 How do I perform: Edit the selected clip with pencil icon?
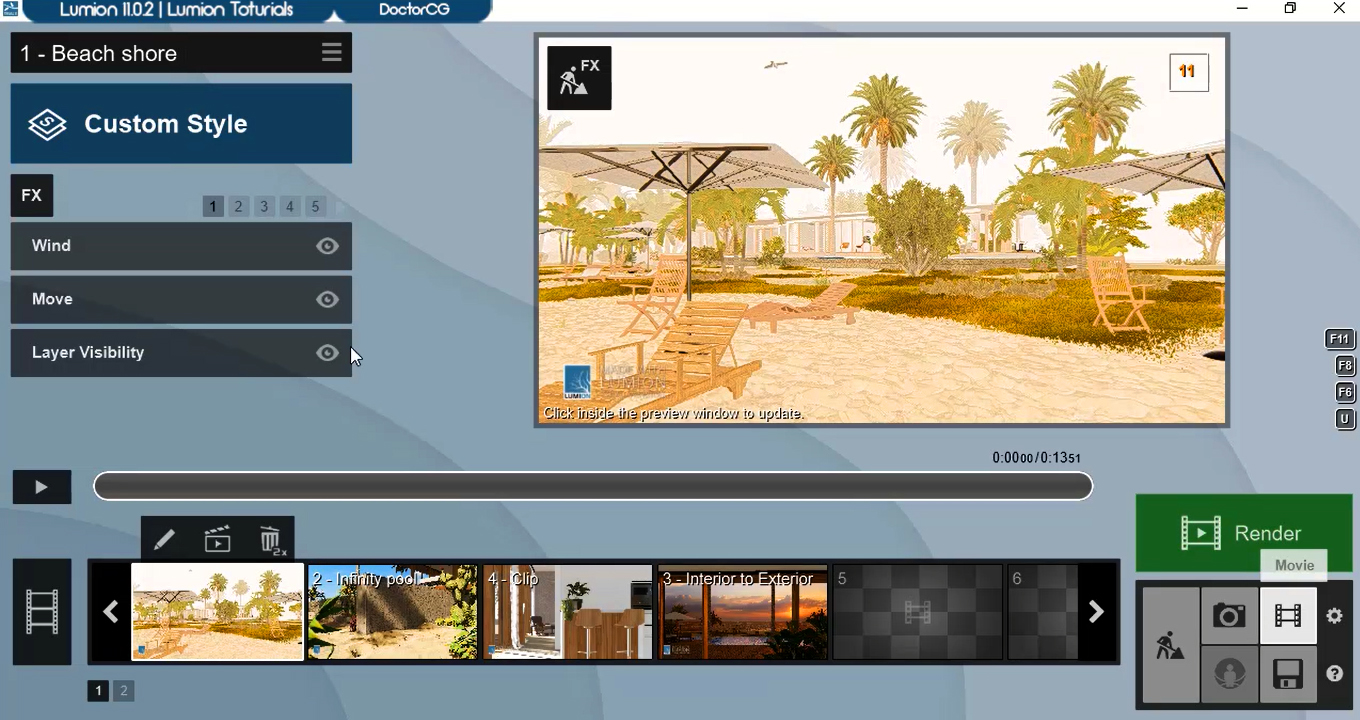pyautogui.click(x=165, y=541)
